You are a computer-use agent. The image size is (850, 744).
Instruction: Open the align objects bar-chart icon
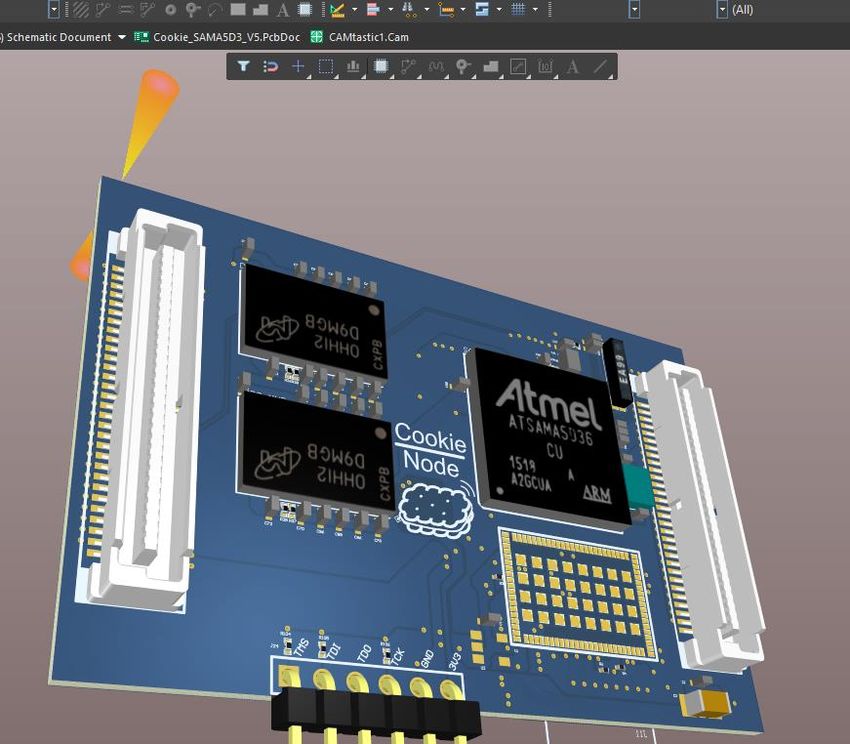(353, 66)
